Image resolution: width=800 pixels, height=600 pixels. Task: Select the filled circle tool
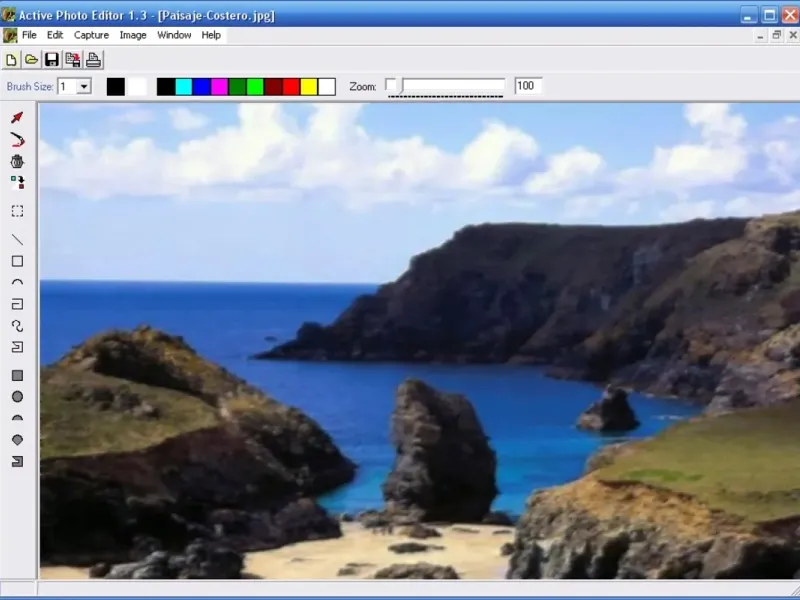[x=17, y=396]
